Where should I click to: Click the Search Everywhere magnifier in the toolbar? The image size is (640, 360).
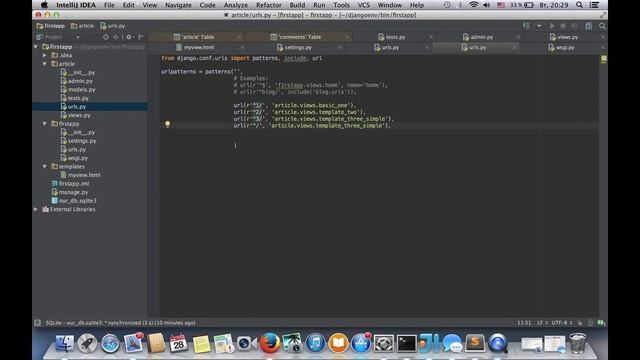click(602, 26)
